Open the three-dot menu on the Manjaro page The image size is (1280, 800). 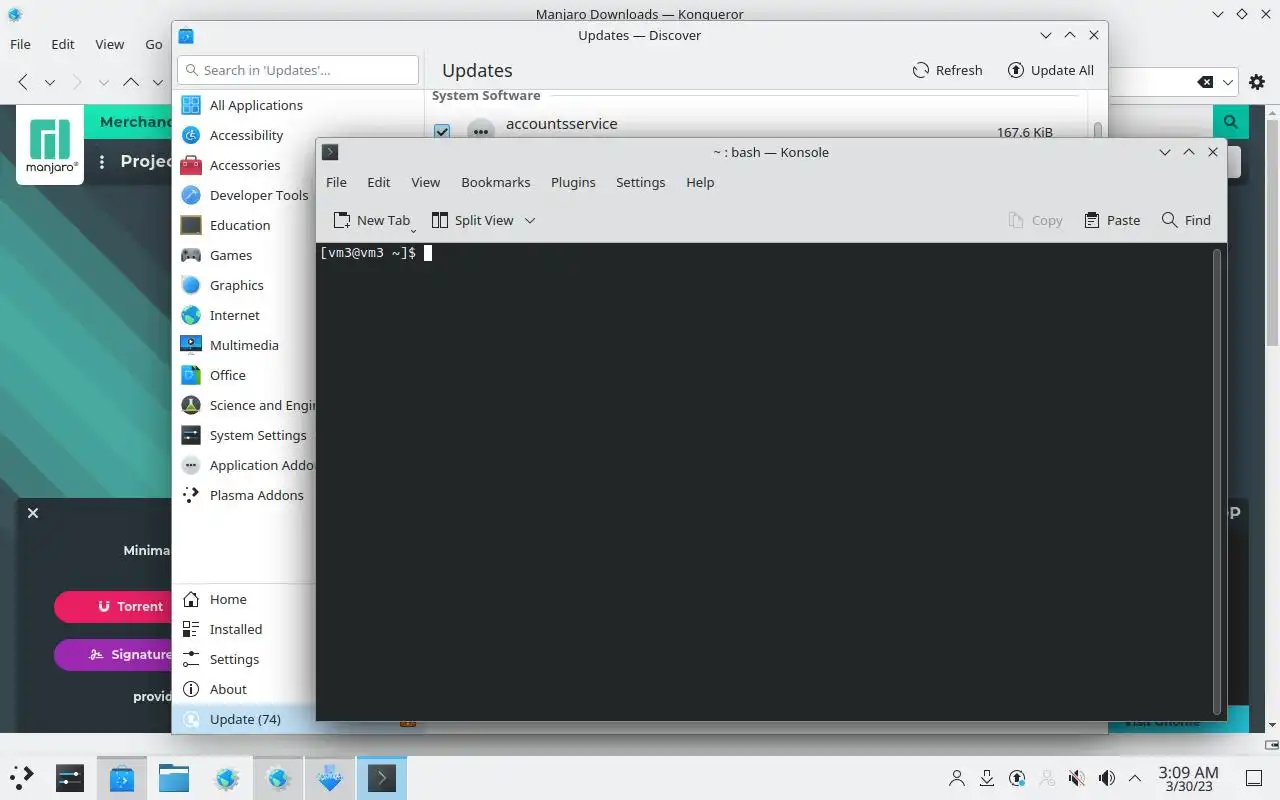(102, 161)
